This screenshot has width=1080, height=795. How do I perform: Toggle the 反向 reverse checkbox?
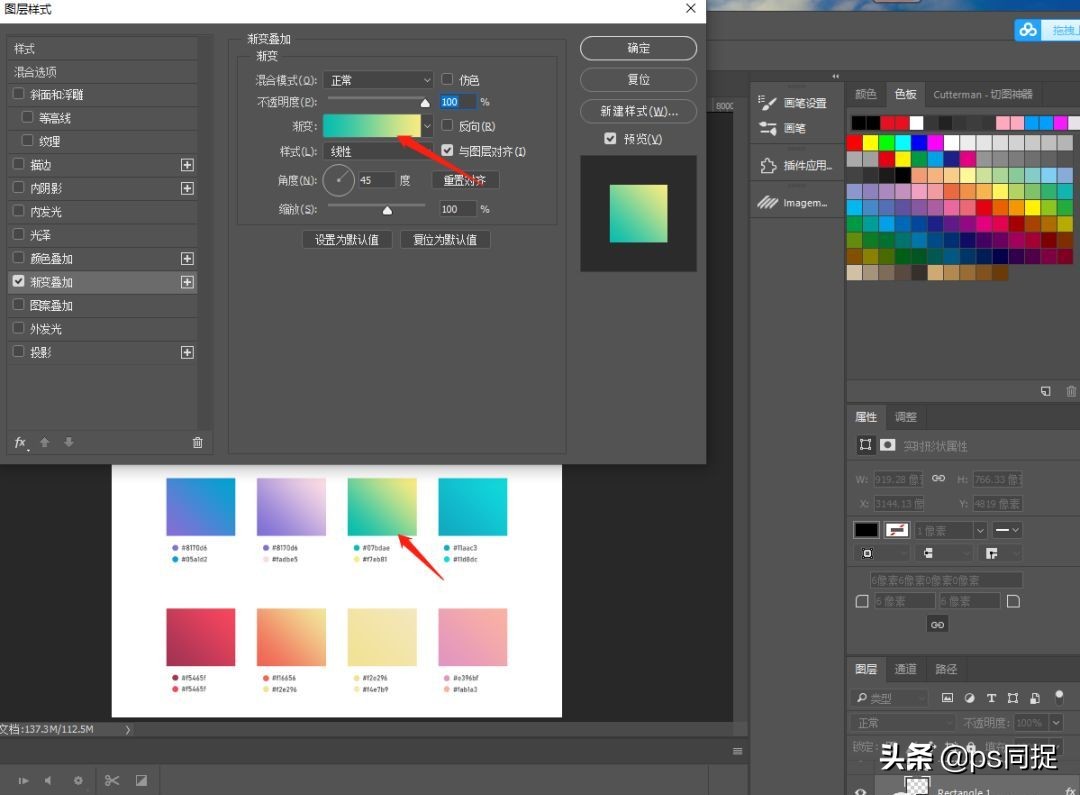(x=448, y=127)
